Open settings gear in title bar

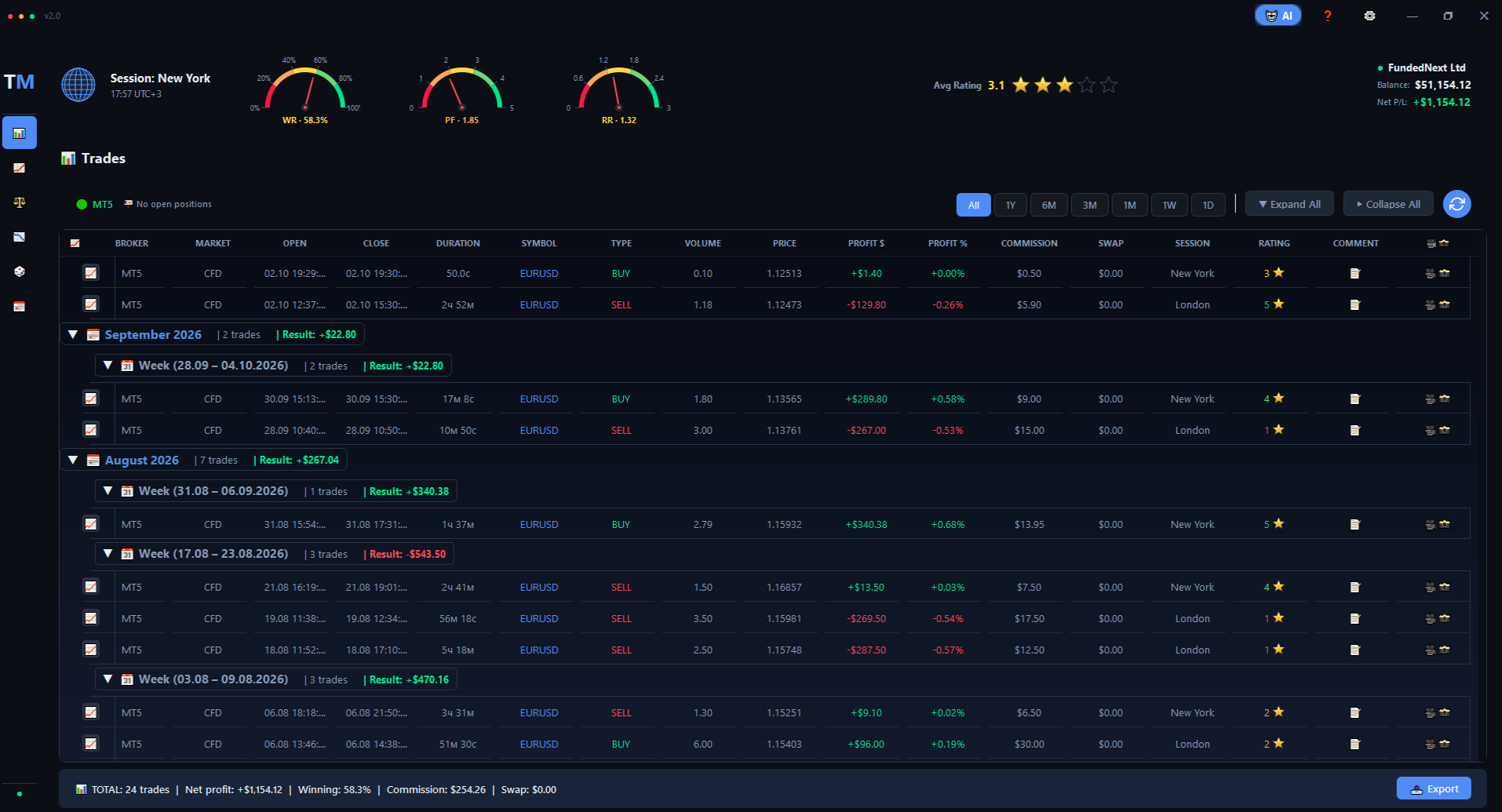1369,16
